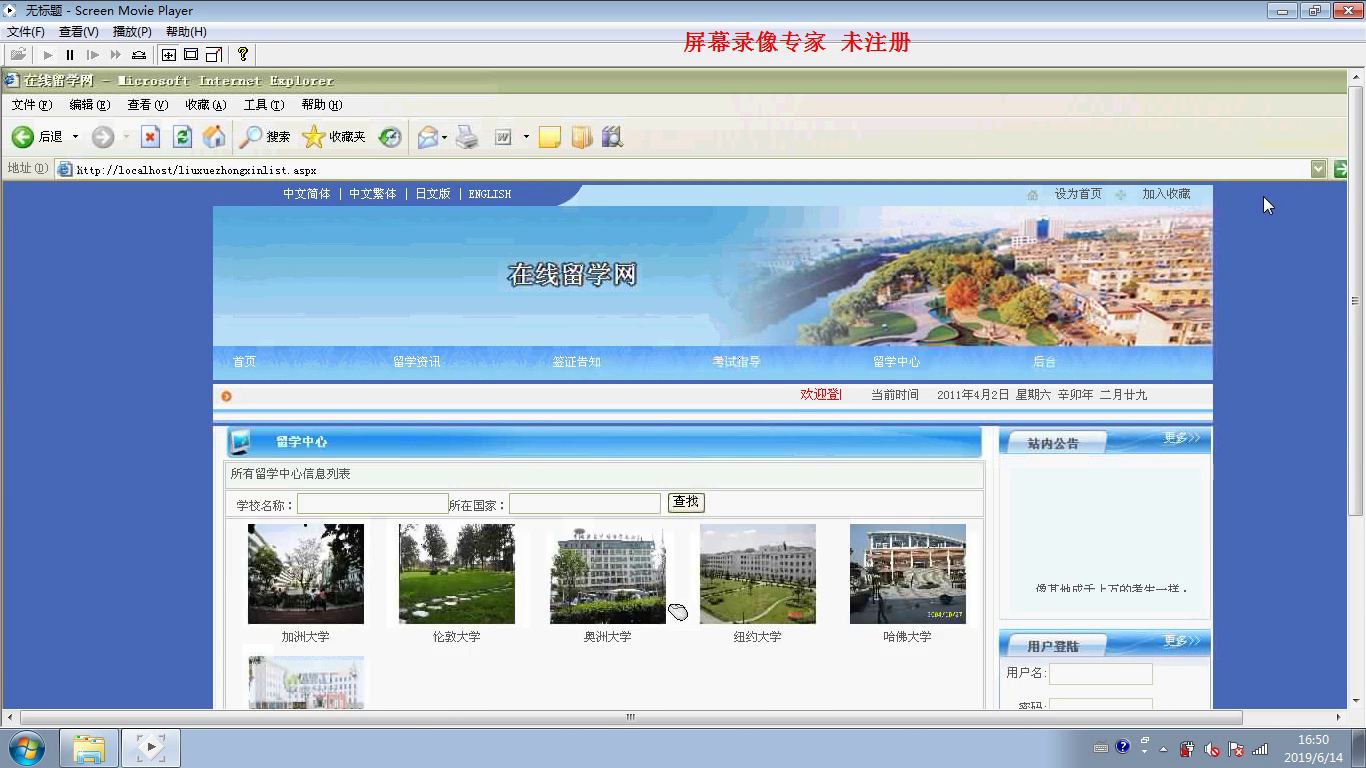Open the player help question mark icon
This screenshot has height=768, width=1366.
point(243,55)
